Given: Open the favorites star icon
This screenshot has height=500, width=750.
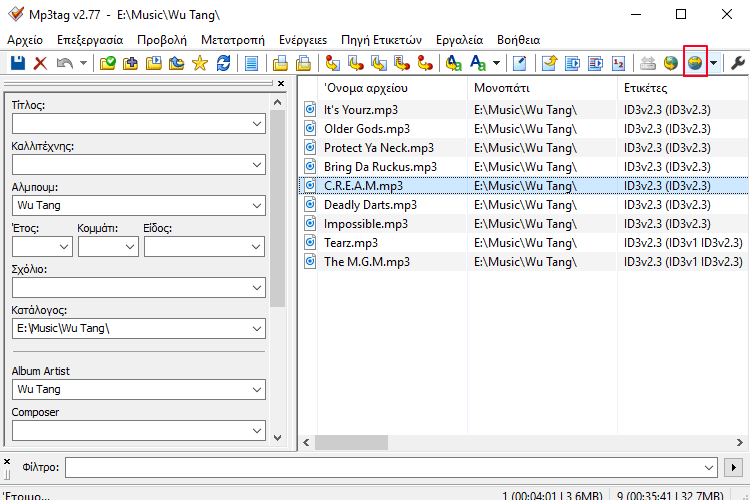Looking at the screenshot, I should [200, 63].
